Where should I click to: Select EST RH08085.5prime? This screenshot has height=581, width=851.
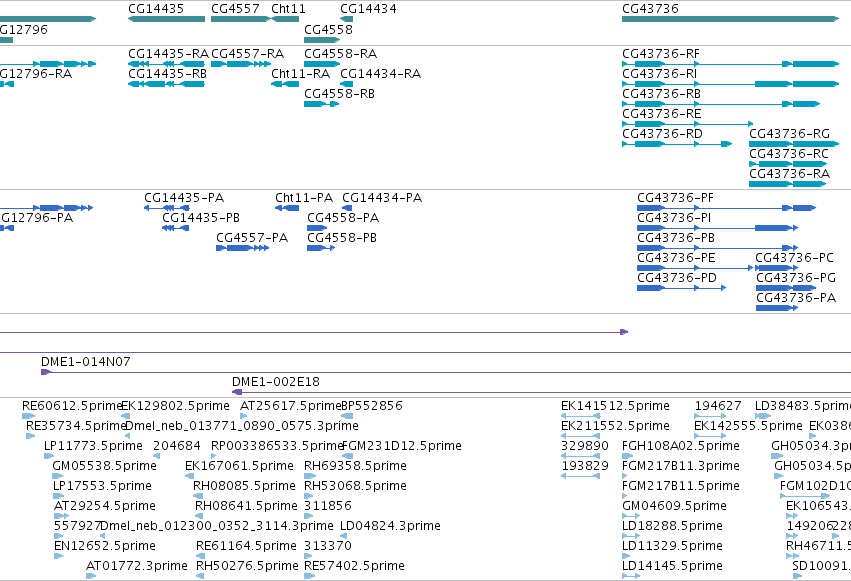click(x=244, y=486)
